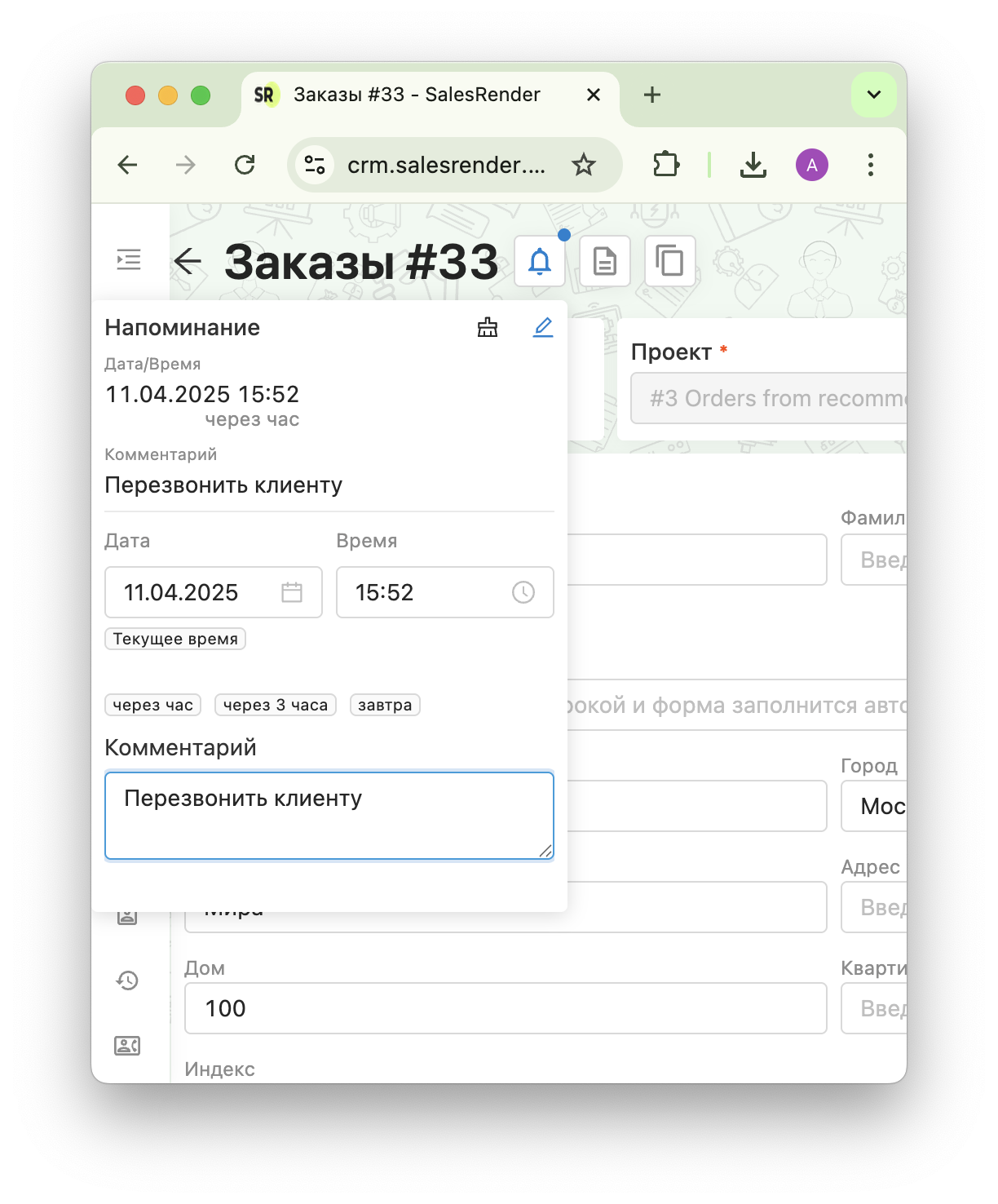This screenshot has width=998, height=1204.
Task: Open the calendar picker in Дата field
Action: [x=292, y=592]
